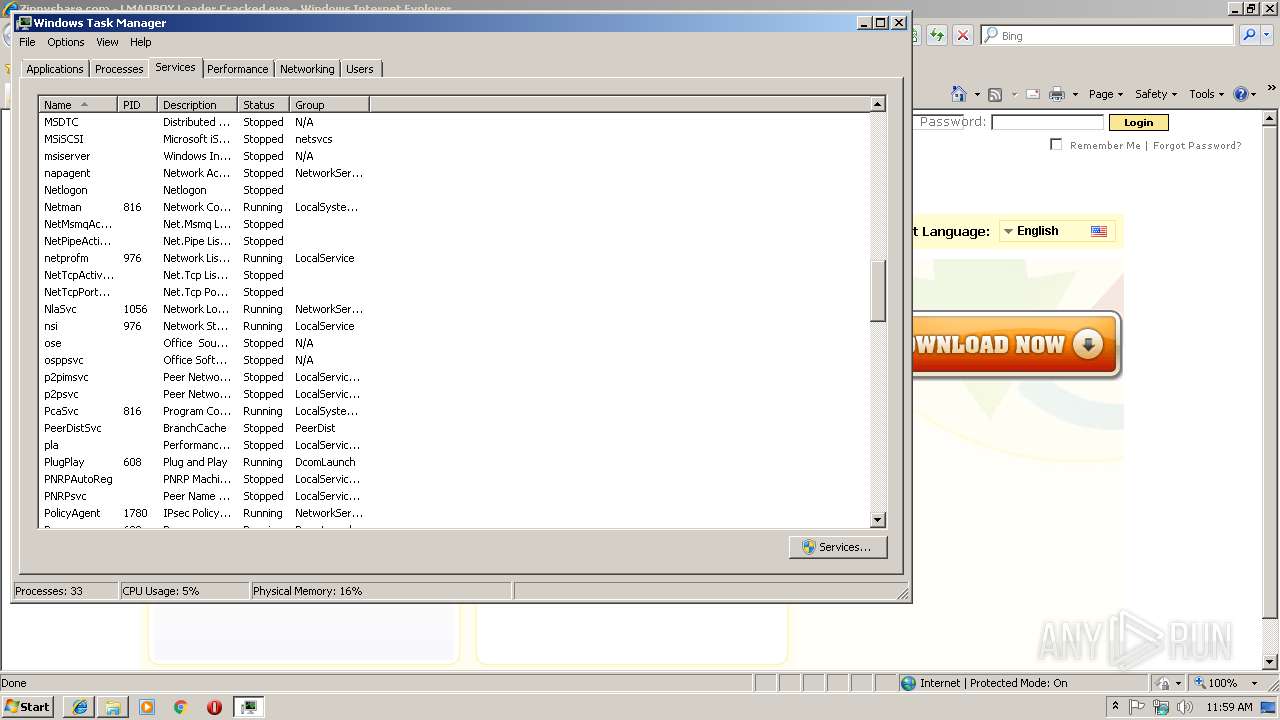
Task: Click the services list scrollbar thumb
Action: click(x=878, y=291)
